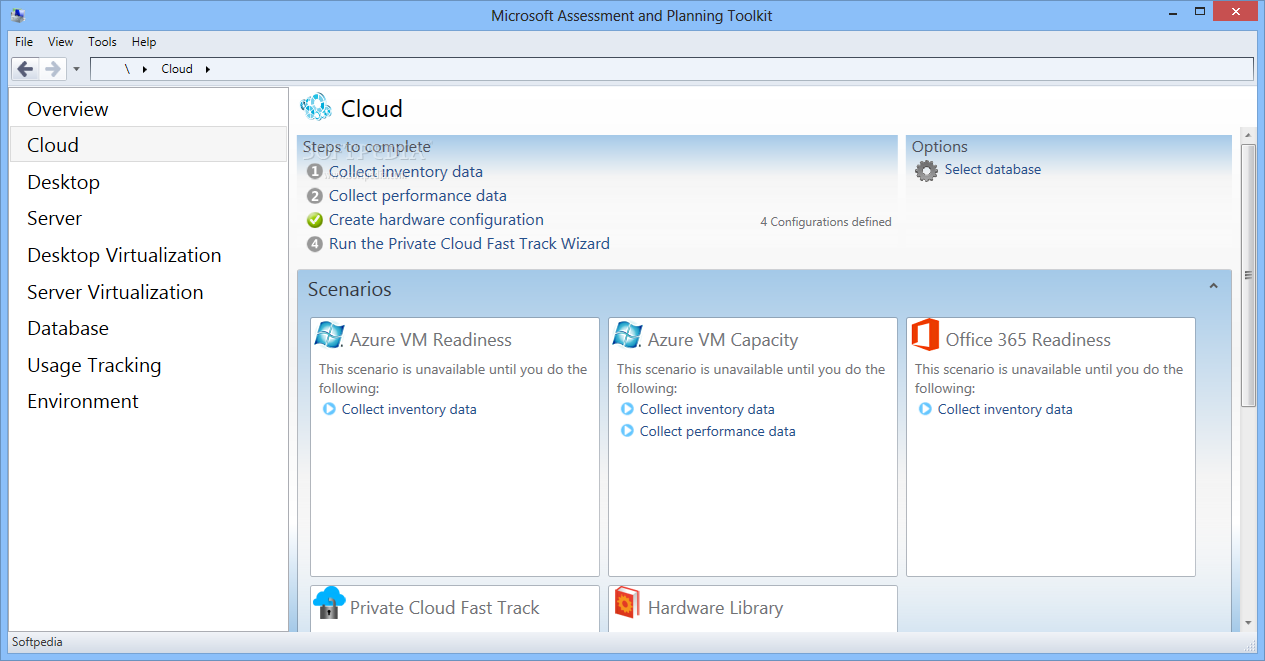Click the Select database gear icon
This screenshot has height=661, width=1265.
(x=927, y=171)
